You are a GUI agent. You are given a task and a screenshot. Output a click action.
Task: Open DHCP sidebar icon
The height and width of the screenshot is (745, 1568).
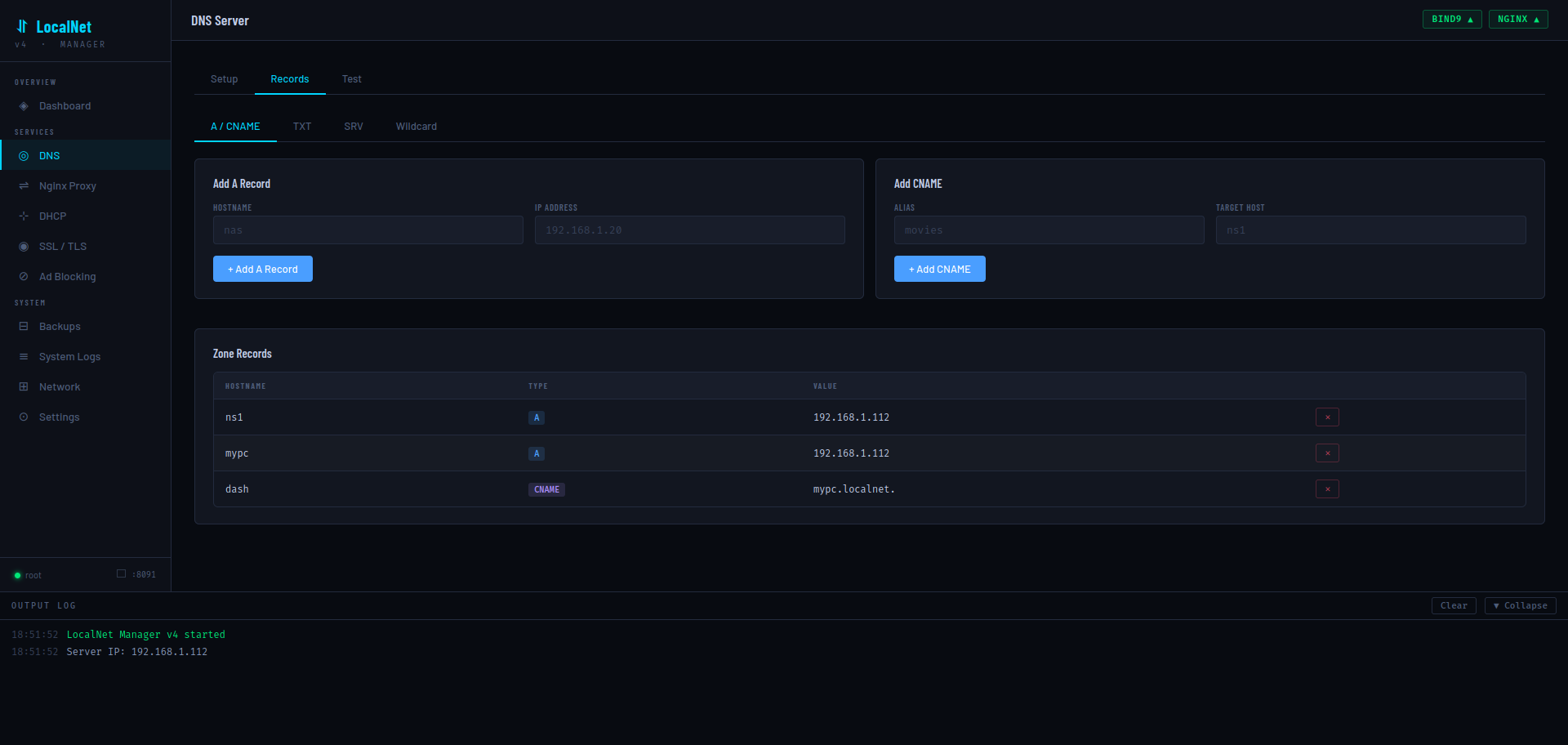coord(24,216)
